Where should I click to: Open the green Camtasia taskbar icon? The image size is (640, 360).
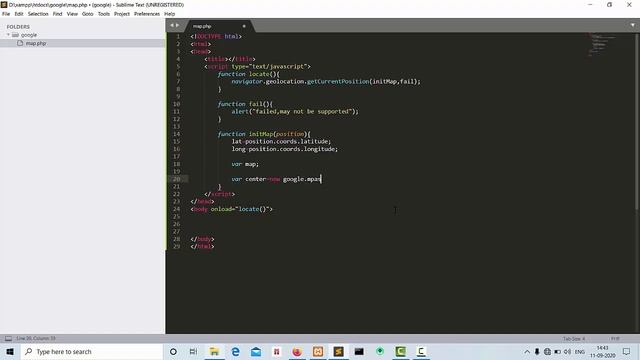(400, 351)
